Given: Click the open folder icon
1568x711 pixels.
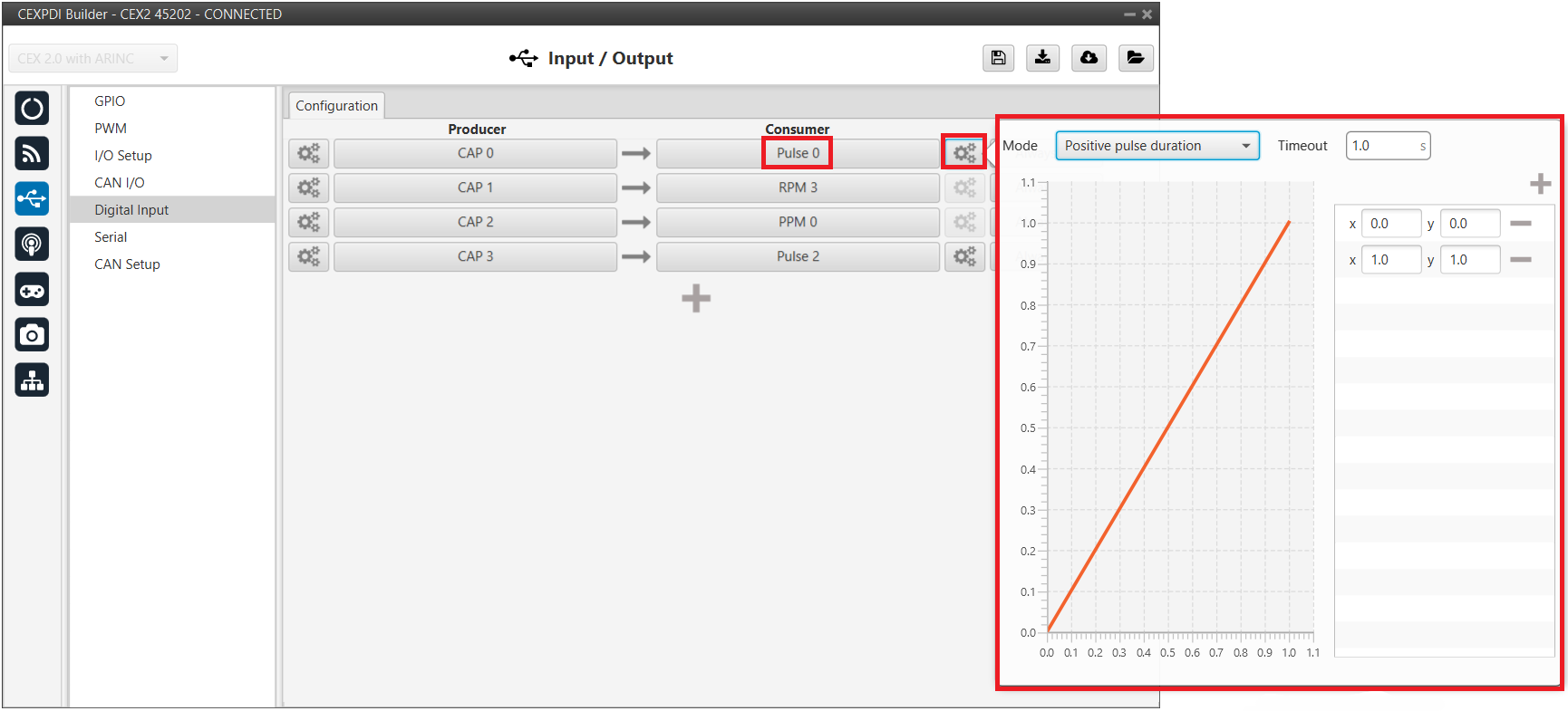Looking at the screenshot, I should (x=1135, y=58).
